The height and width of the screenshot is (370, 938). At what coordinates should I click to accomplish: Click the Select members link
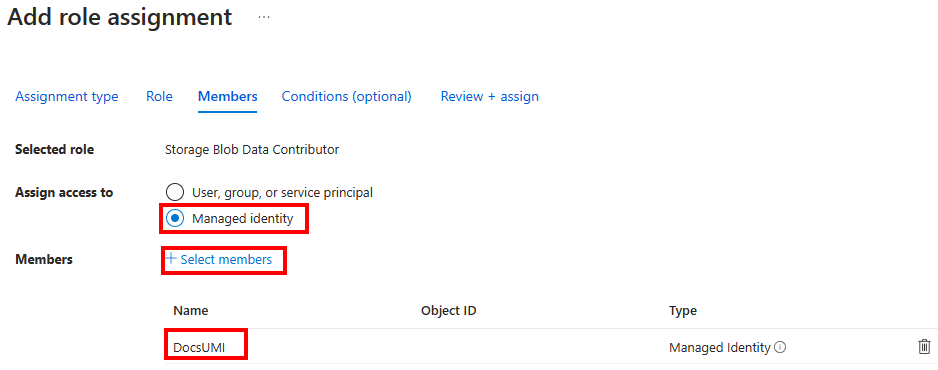tap(226, 259)
